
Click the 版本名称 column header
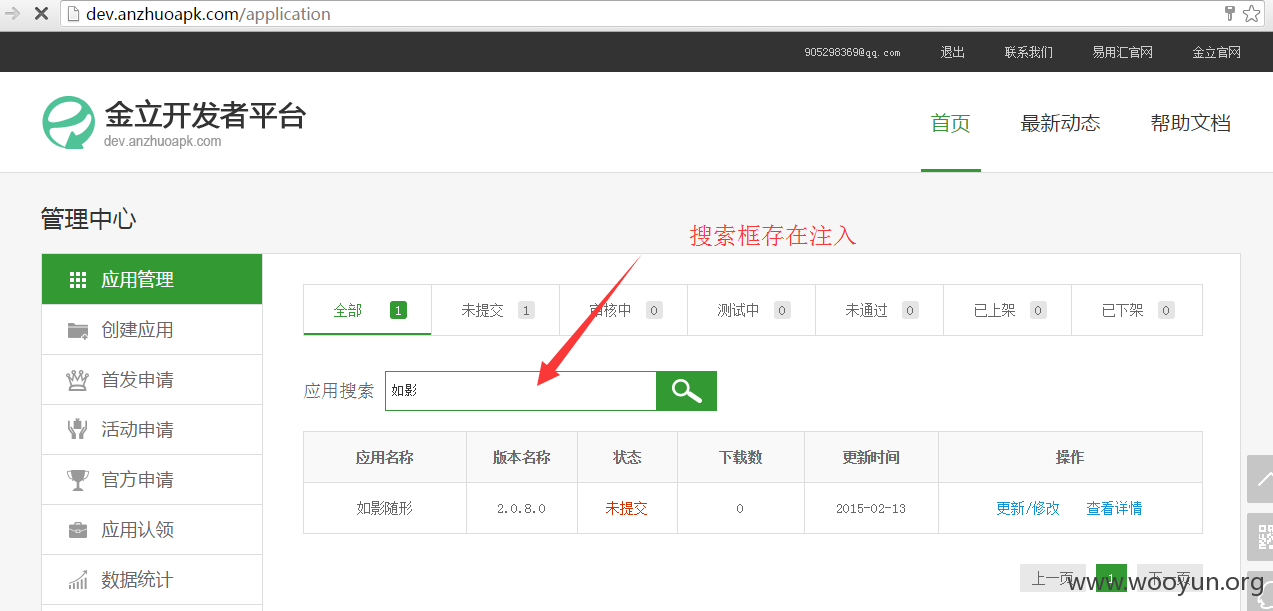[x=521, y=457]
